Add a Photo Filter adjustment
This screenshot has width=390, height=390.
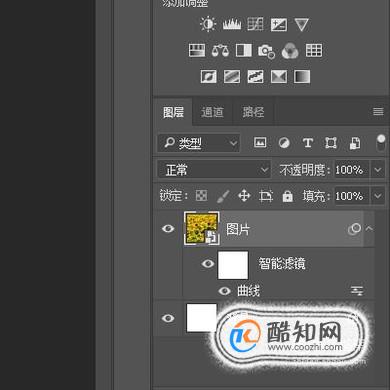click(x=266, y=51)
